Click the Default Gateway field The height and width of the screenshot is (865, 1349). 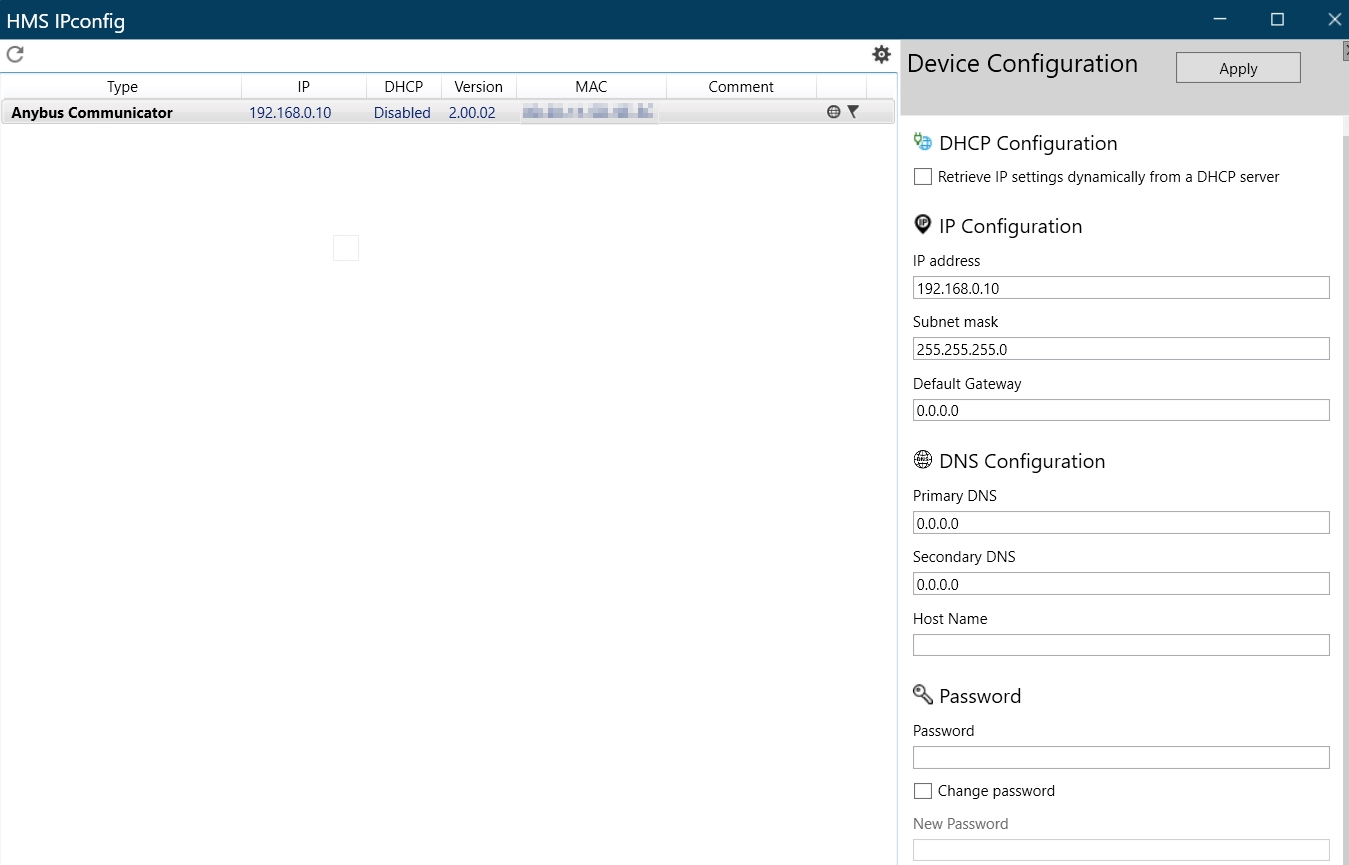point(1121,410)
